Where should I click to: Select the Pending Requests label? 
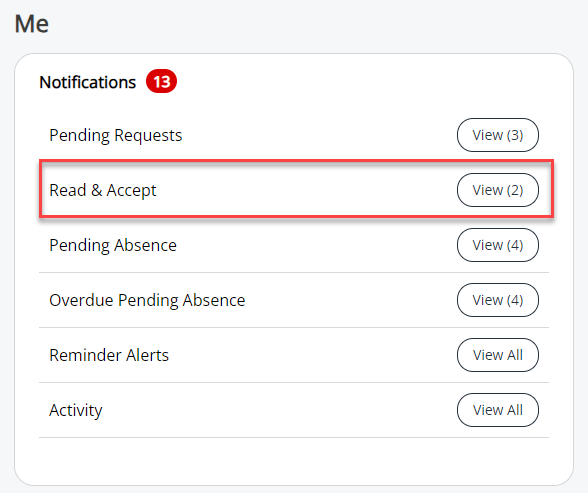click(116, 135)
